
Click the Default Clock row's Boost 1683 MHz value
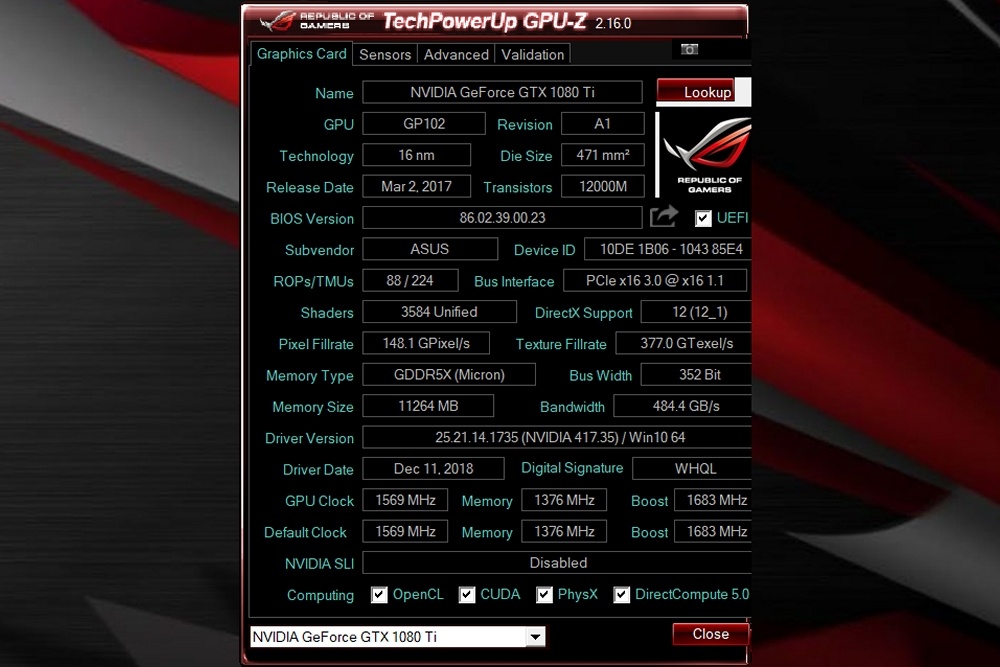pos(714,531)
